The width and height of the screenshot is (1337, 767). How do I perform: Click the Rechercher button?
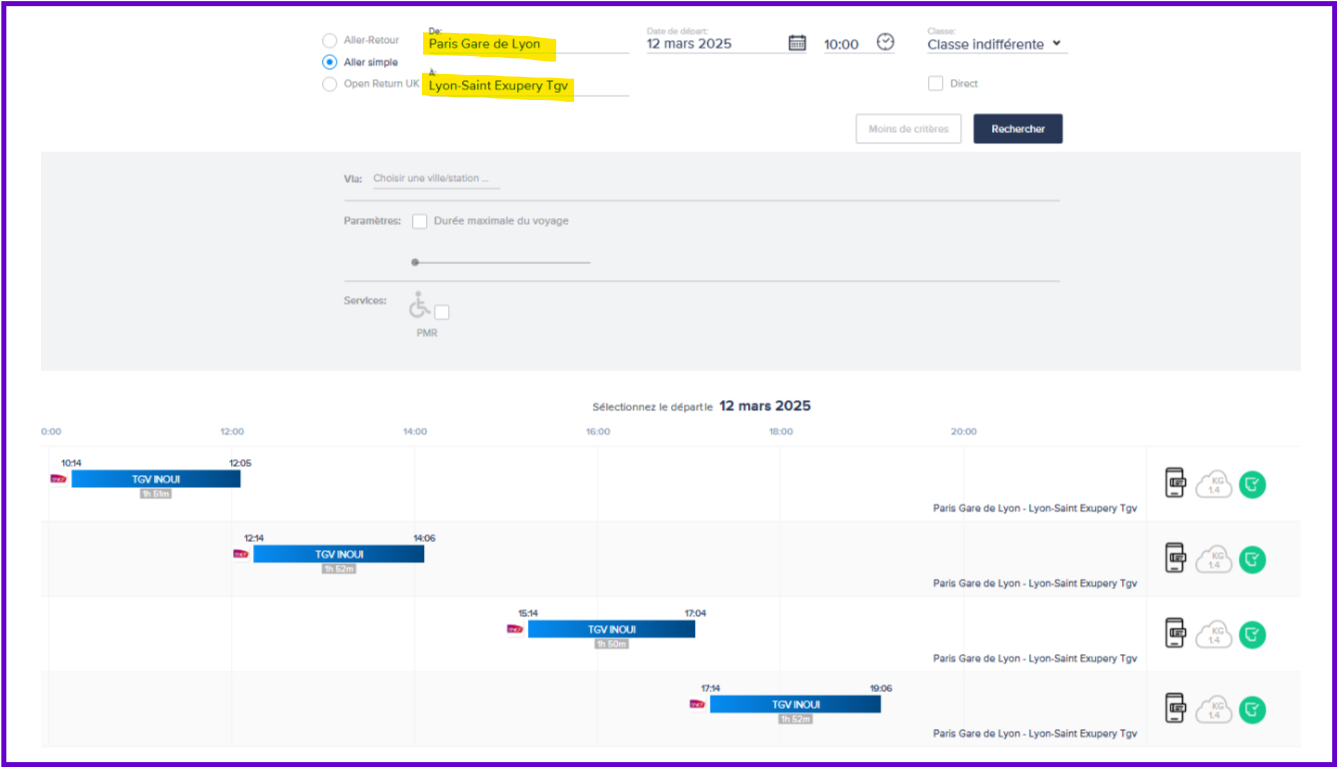click(x=1017, y=129)
